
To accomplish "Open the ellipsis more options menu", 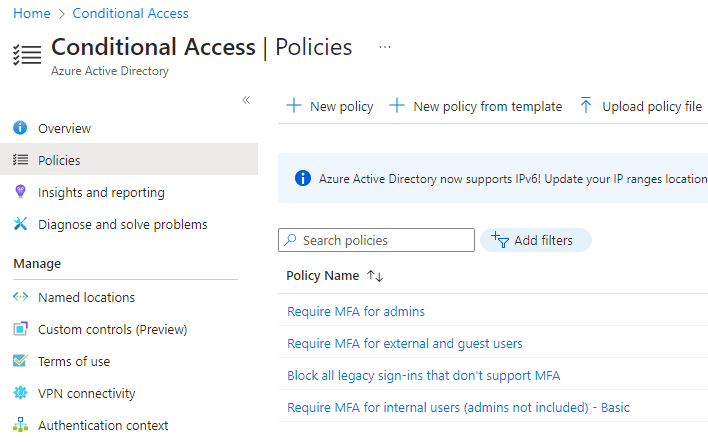I will (385, 47).
